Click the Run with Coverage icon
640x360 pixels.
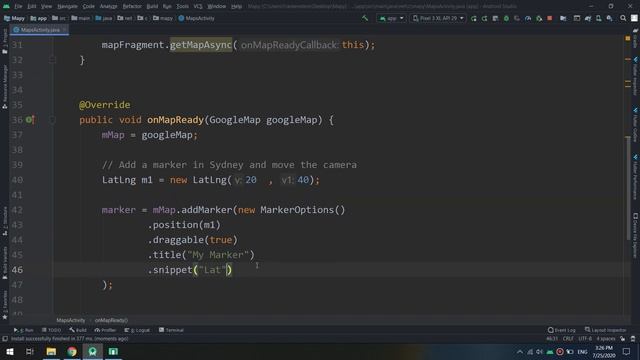pyautogui.click(x=517, y=18)
